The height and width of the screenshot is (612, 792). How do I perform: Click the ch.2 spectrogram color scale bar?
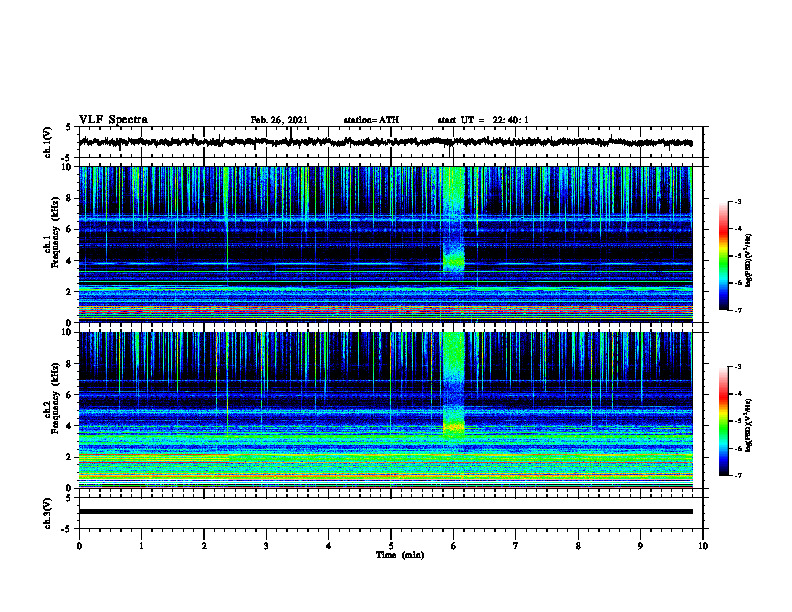point(723,421)
